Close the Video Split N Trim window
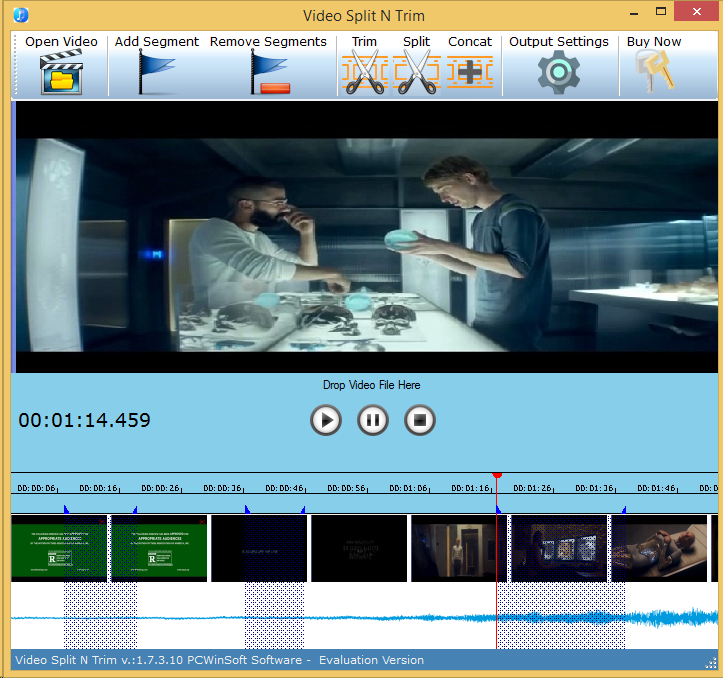This screenshot has height=678, width=723. coord(697,12)
